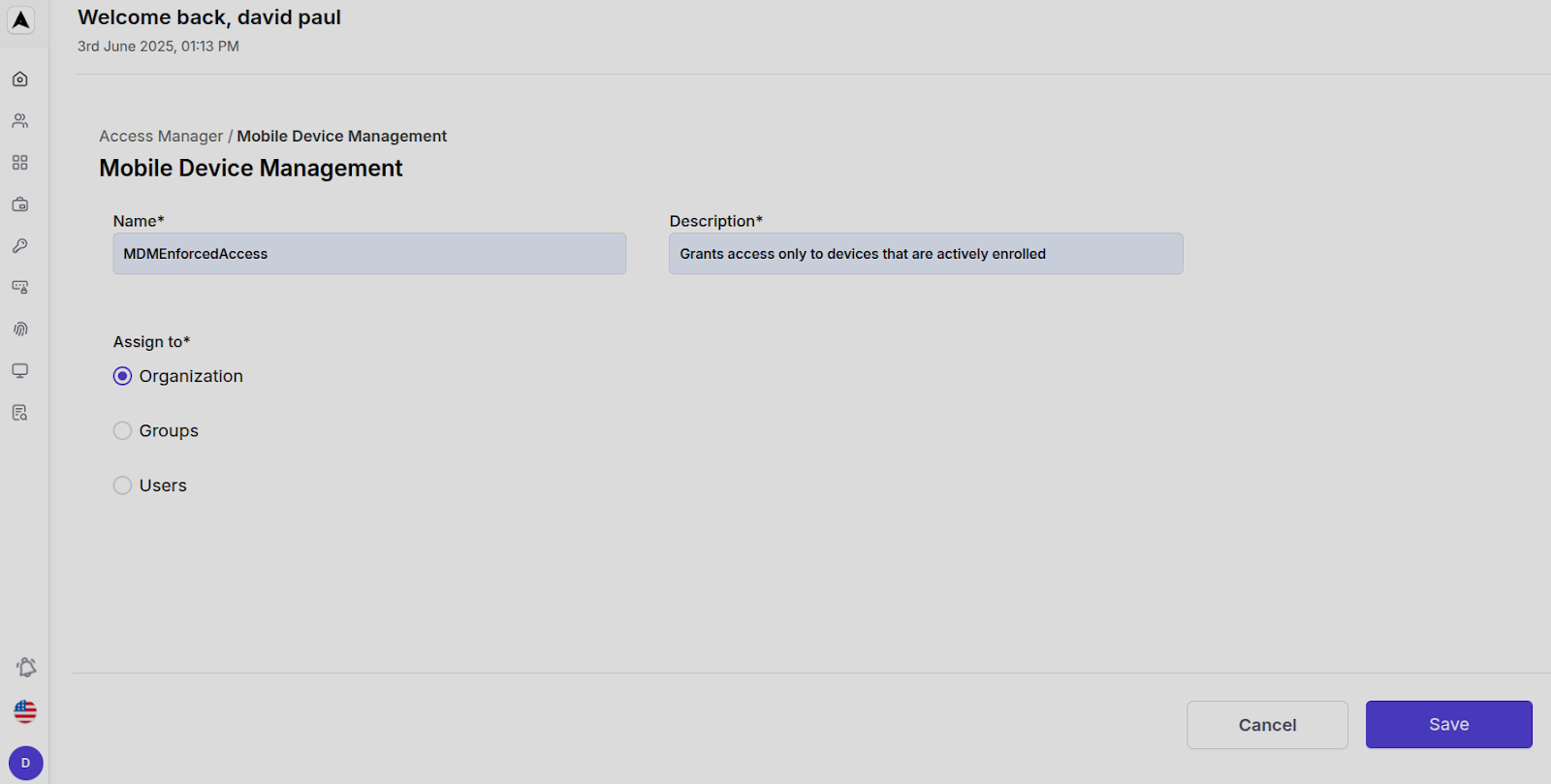Open the Home dashboard from the sidebar

(x=19, y=78)
